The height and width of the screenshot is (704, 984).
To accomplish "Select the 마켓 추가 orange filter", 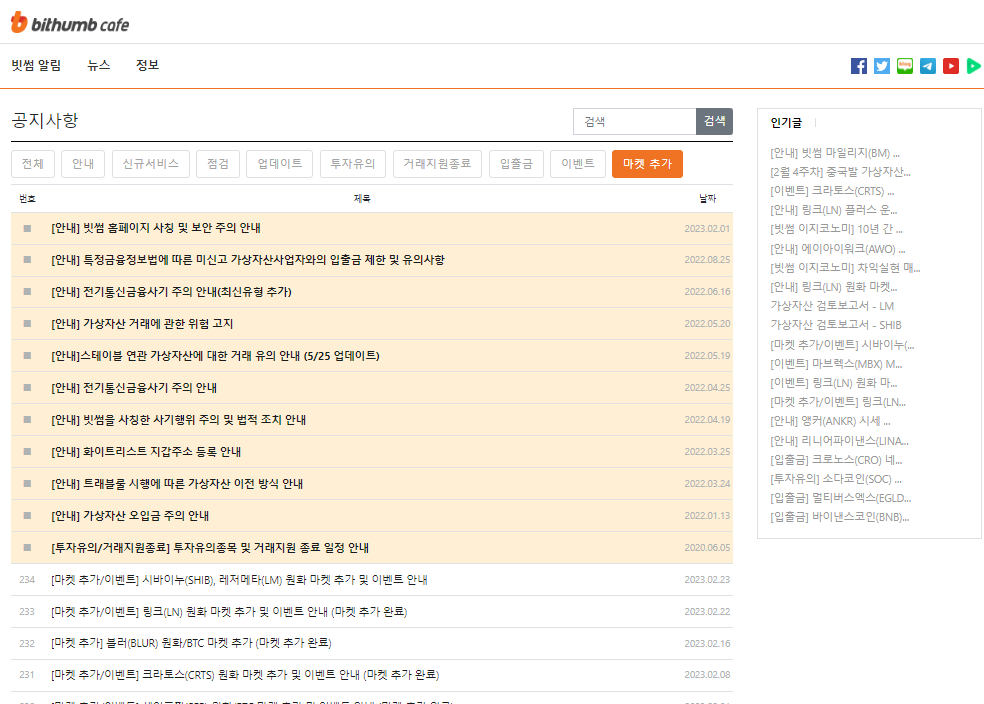I will [647, 164].
